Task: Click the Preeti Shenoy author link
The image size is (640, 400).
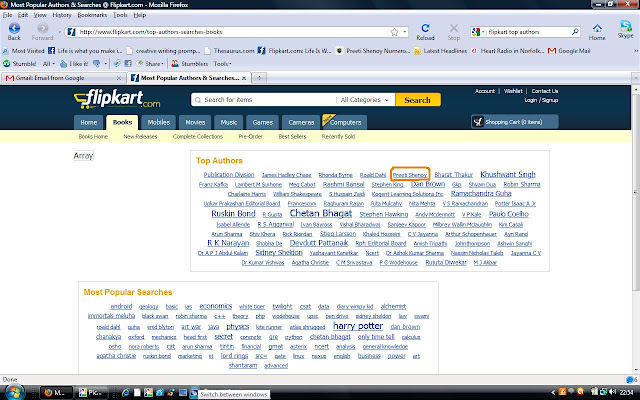Action: click(x=410, y=175)
